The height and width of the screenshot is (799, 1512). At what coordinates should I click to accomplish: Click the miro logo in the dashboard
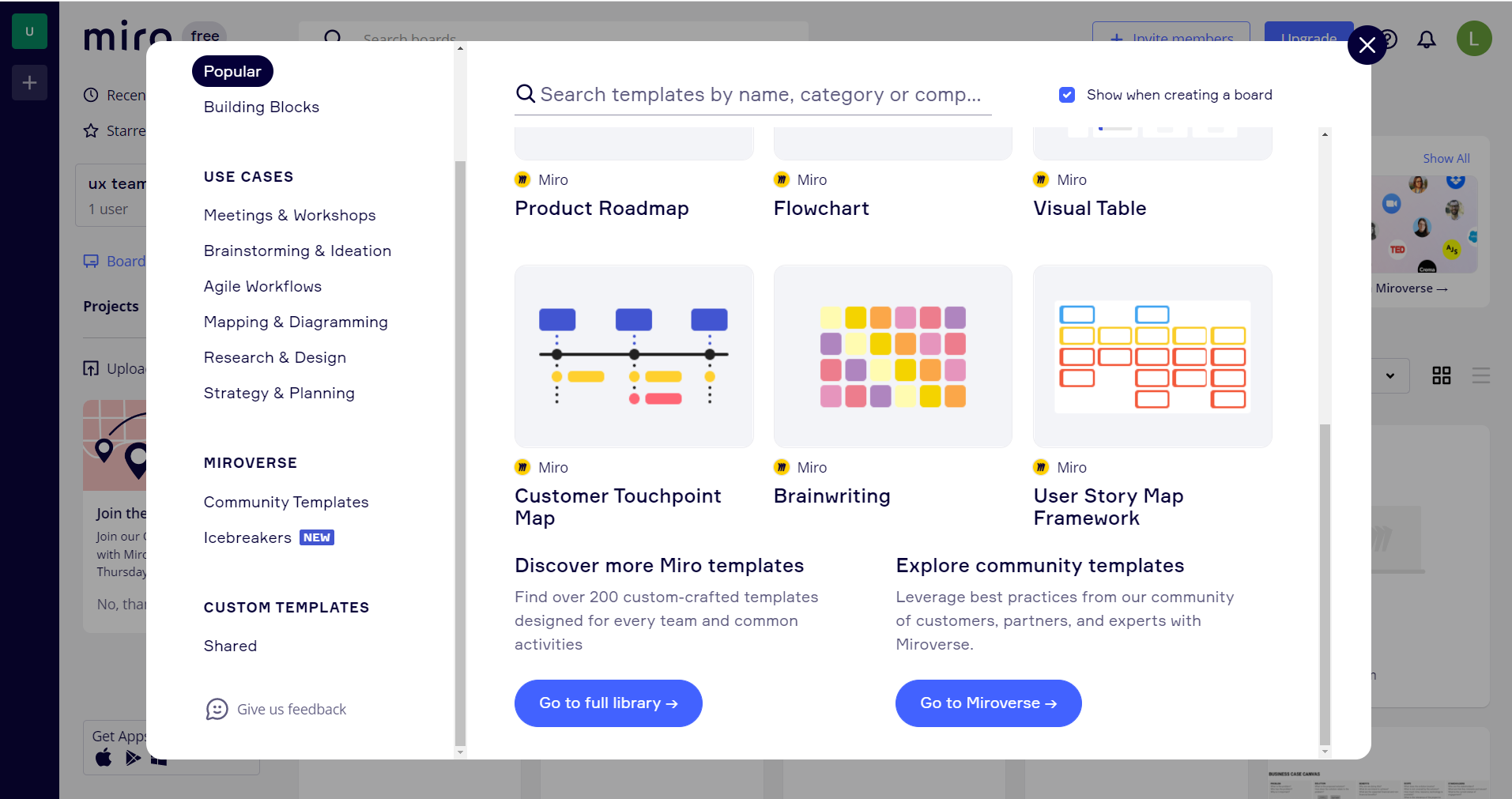pyautogui.click(x=126, y=36)
